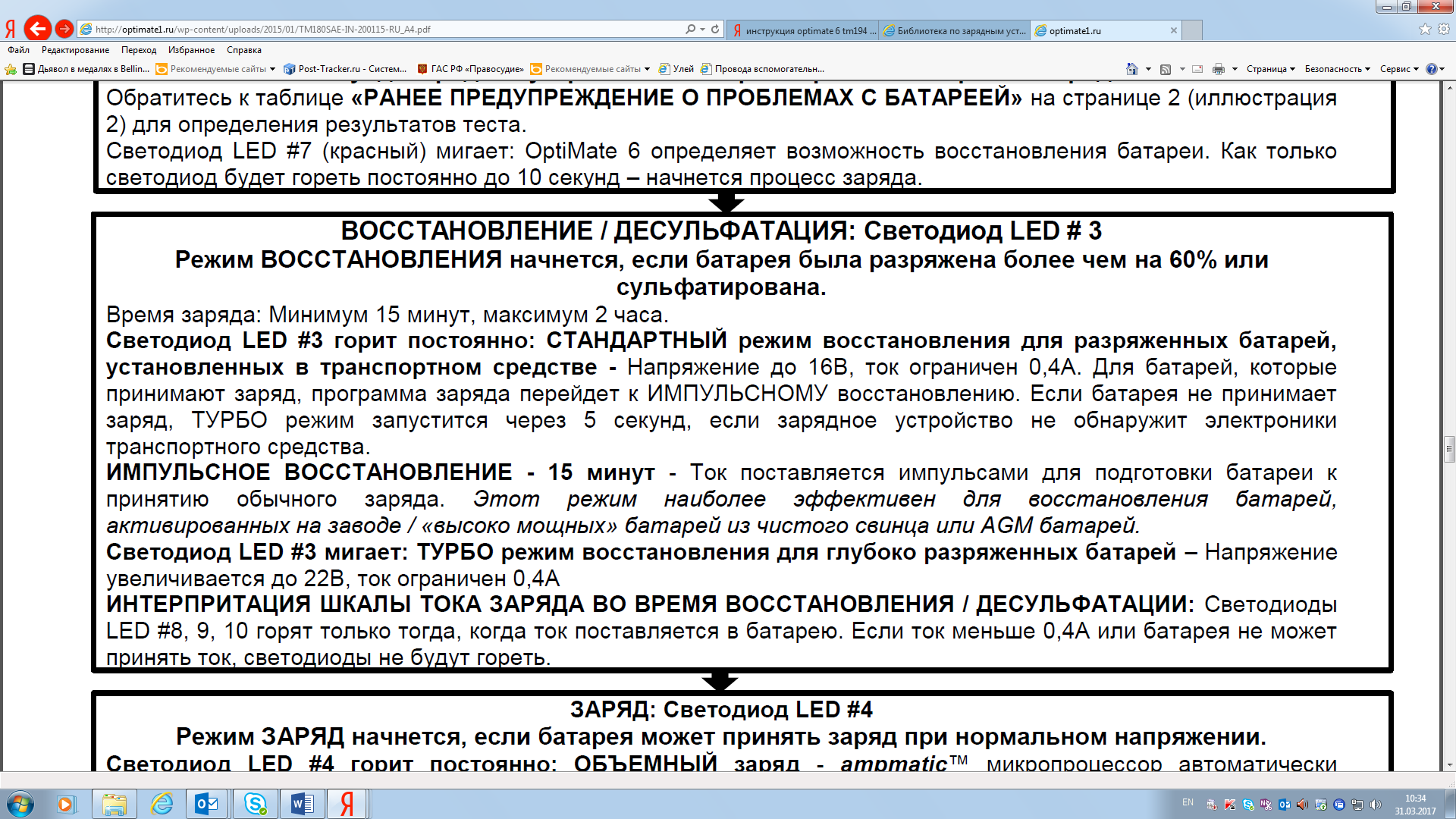Open the 'Post-Tracker.ru - Систем...' bookmark
Screen dimensions: 1456x819
point(345,69)
